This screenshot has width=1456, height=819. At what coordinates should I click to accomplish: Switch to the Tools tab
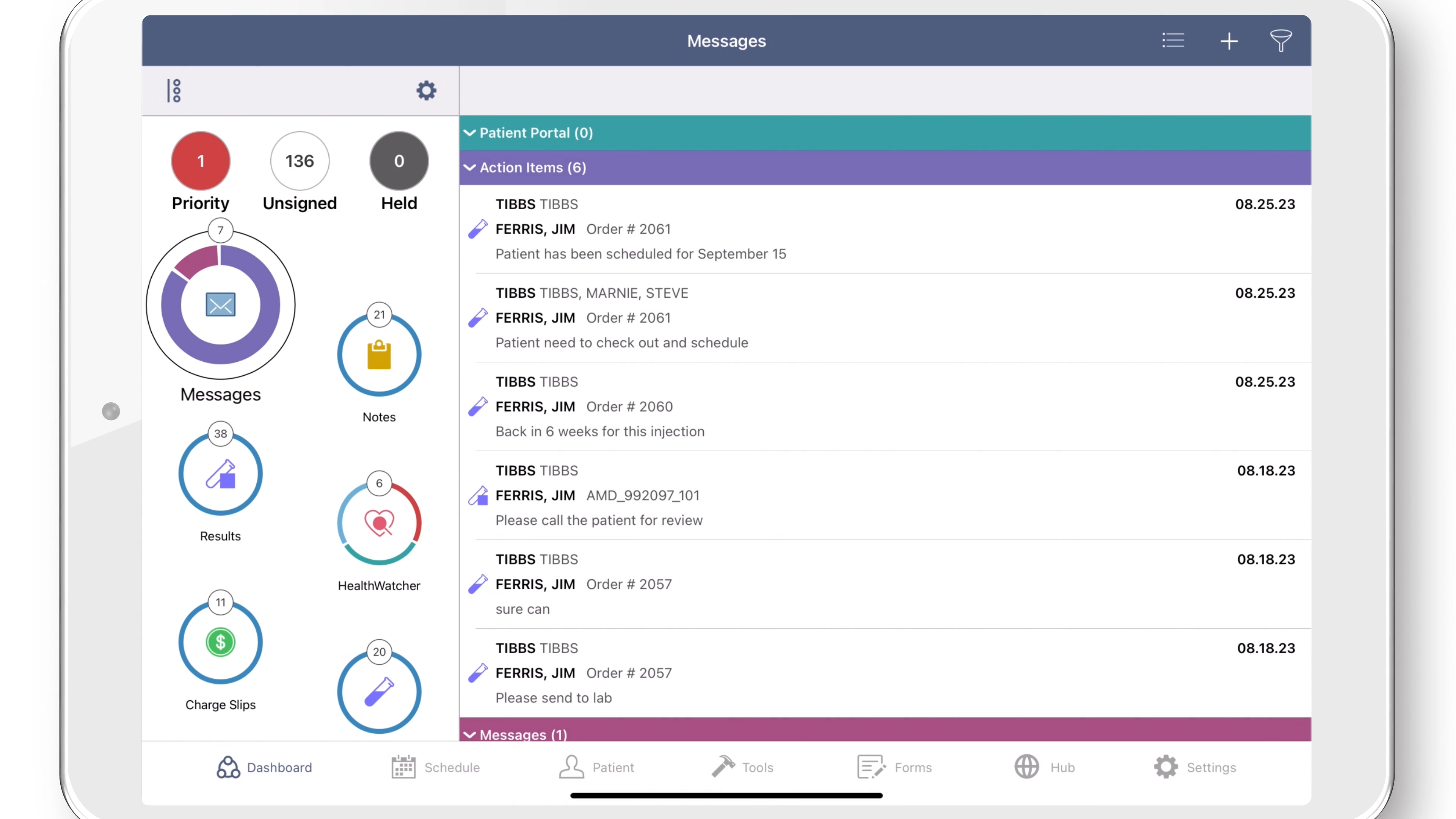click(742, 767)
